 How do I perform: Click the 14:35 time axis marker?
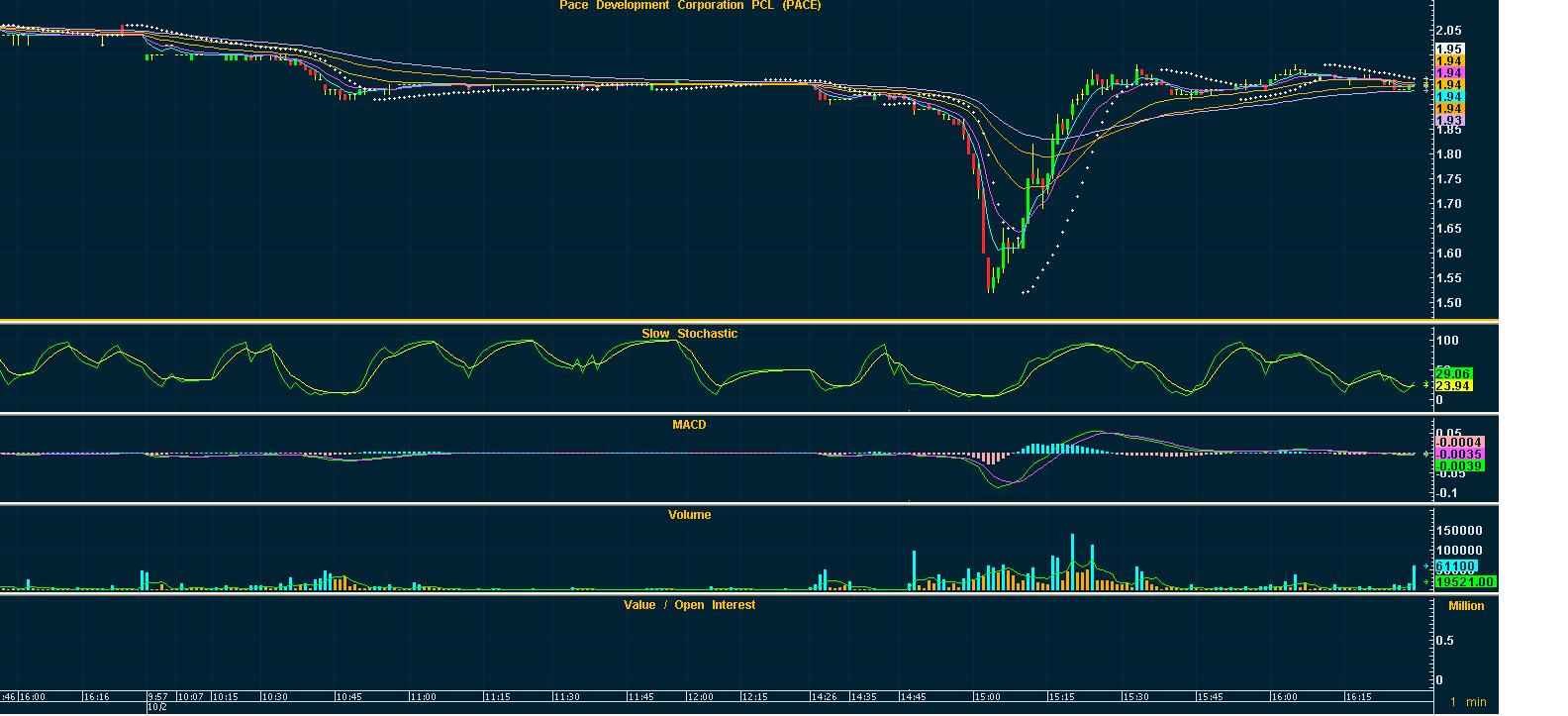pyautogui.click(x=863, y=697)
